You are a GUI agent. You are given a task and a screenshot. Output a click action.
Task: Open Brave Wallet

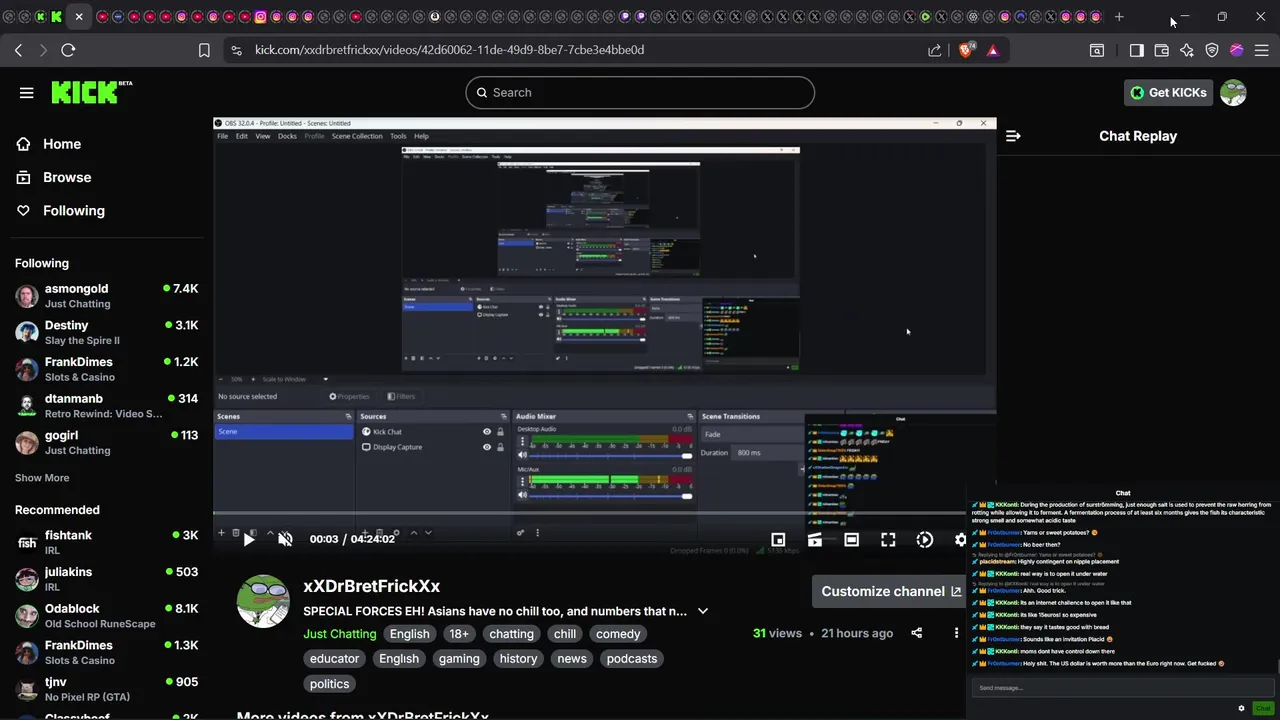(1162, 50)
